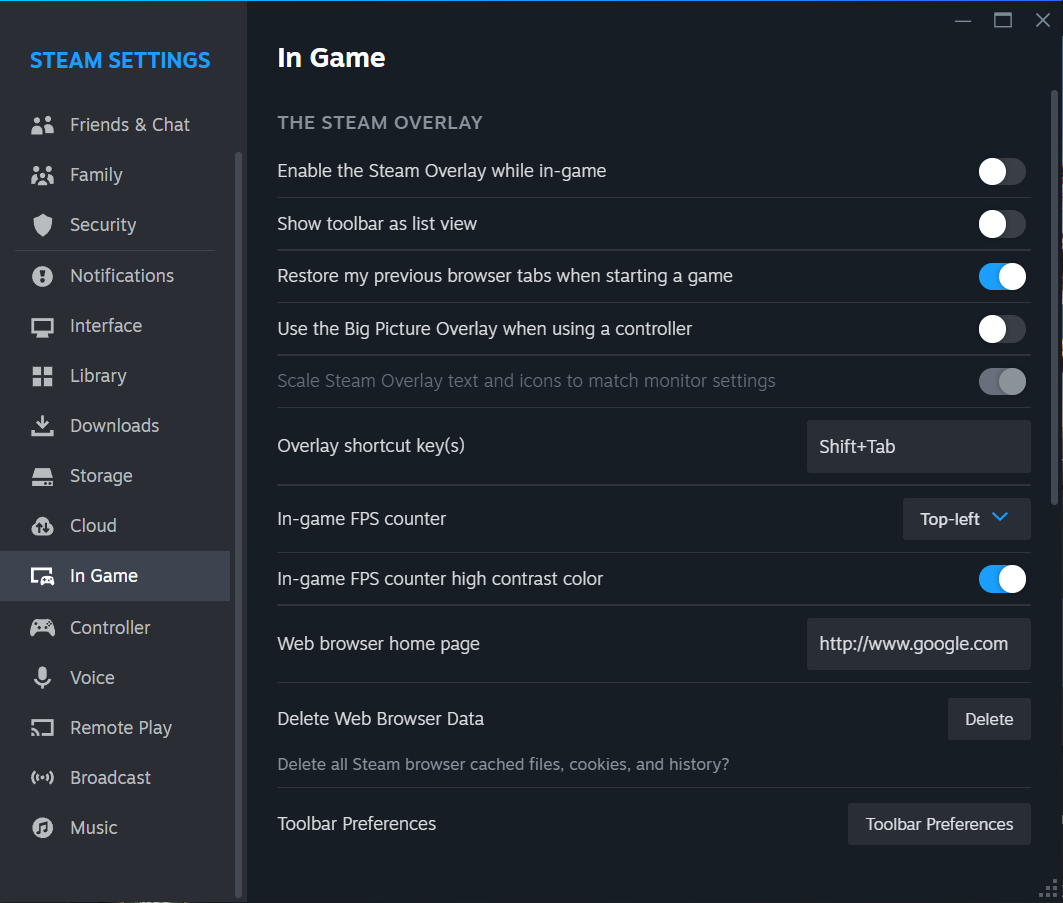The width and height of the screenshot is (1063, 903).
Task: Click the In Game page title
Action: pos(331,58)
